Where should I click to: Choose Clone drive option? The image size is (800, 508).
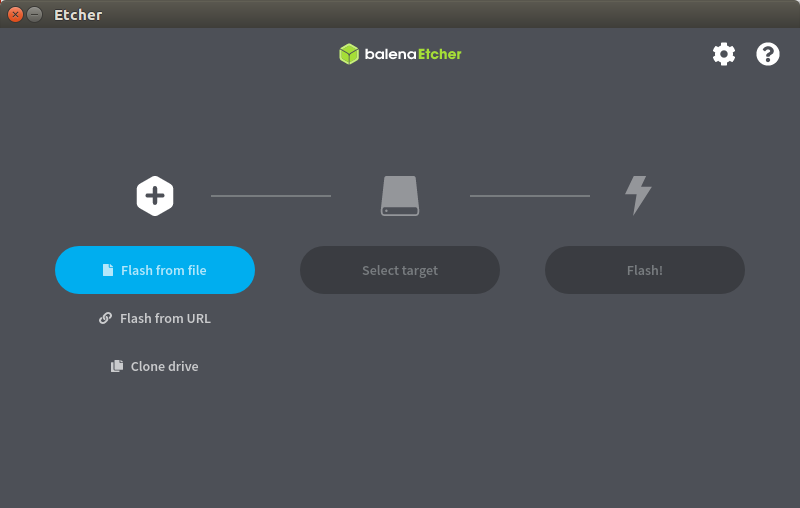point(155,366)
